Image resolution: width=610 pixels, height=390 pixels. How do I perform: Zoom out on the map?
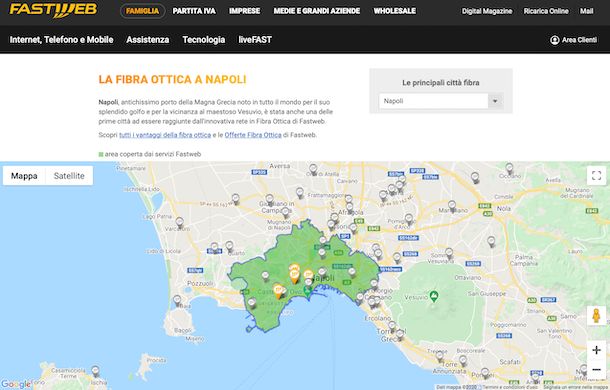click(596, 369)
